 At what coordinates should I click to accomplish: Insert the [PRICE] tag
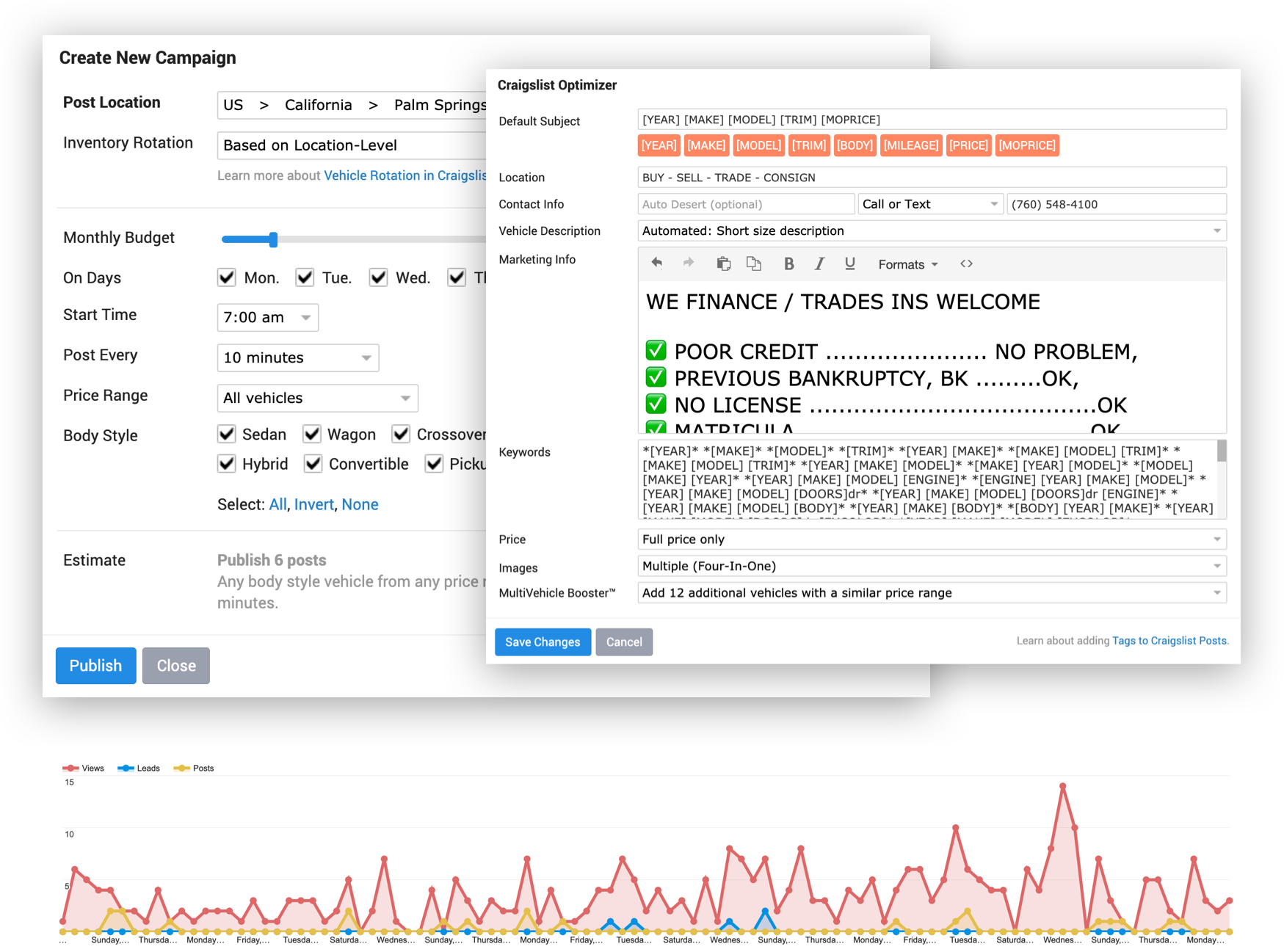tap(968, 145)
